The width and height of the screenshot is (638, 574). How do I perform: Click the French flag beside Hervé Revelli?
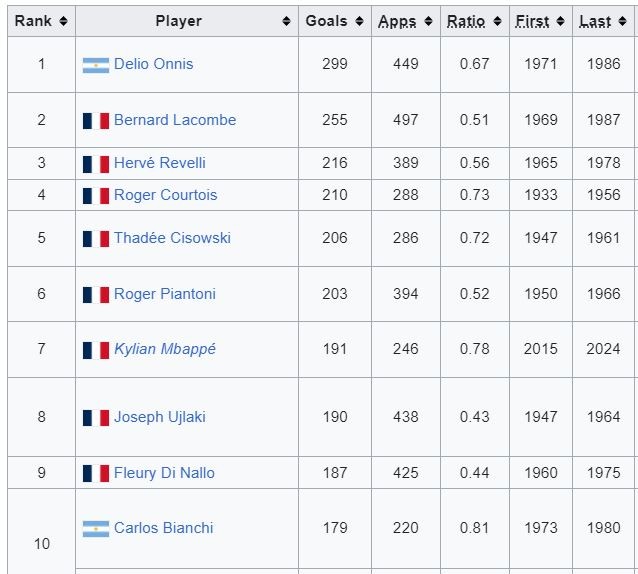pyautogui.click(x=96, y=164)
